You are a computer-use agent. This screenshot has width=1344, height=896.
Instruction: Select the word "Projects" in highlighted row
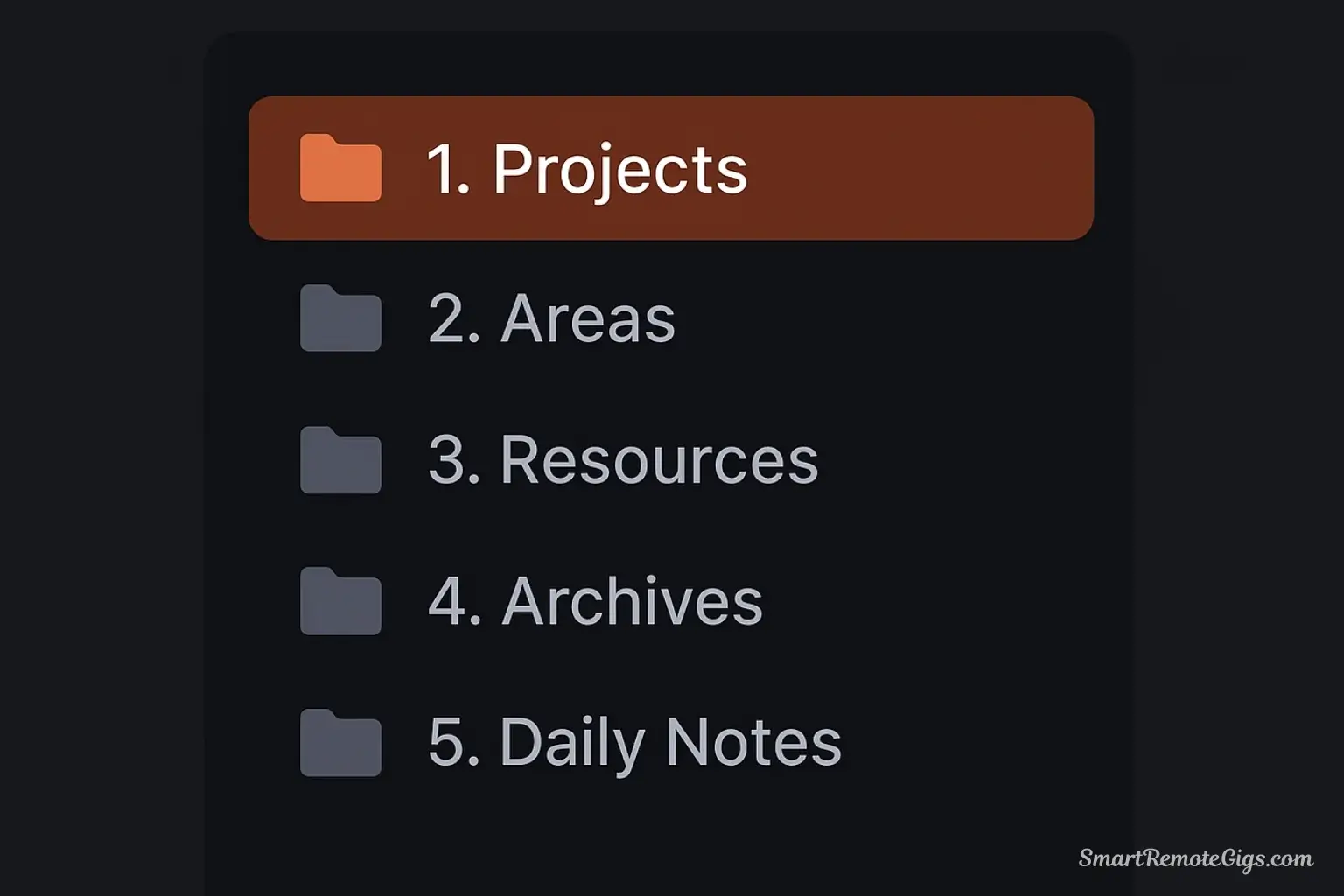pyautogui.click(x=619, y=169)
